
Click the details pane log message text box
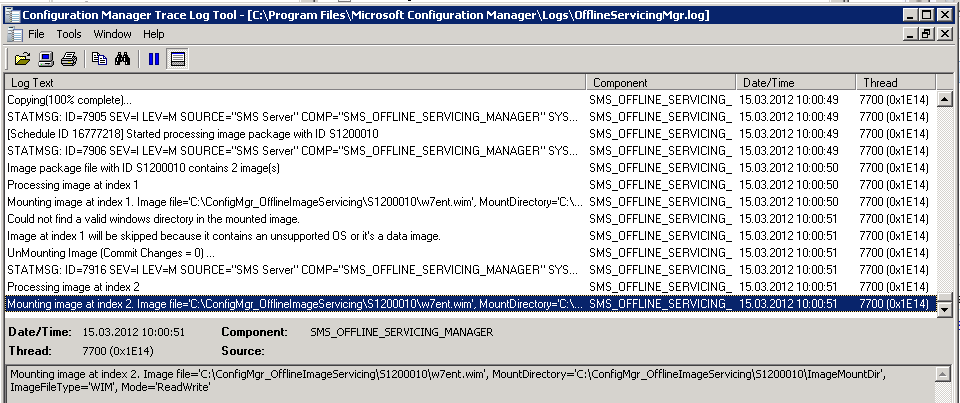click(471, 383)
